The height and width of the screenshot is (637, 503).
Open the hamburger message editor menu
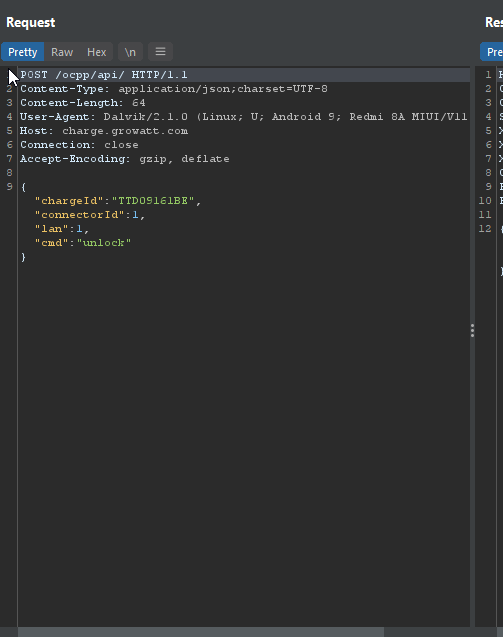pyautogui.click(x=160, y=52)
